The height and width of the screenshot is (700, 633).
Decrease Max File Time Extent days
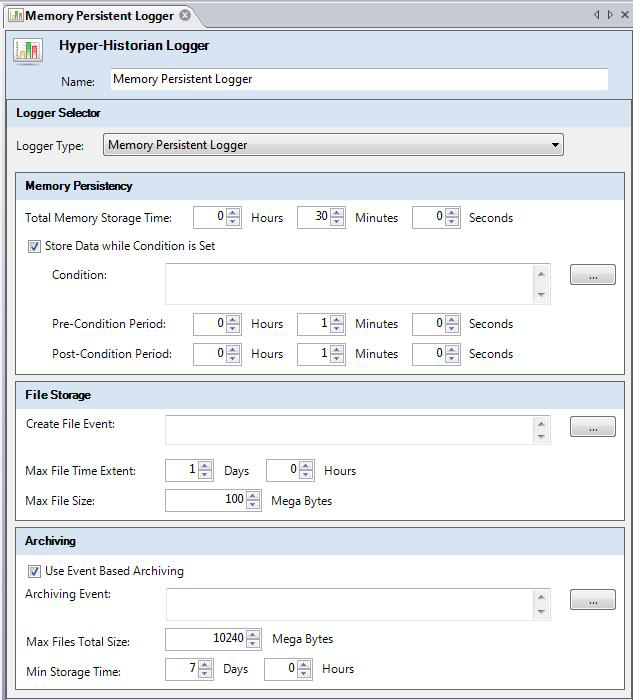click(205, 475)
